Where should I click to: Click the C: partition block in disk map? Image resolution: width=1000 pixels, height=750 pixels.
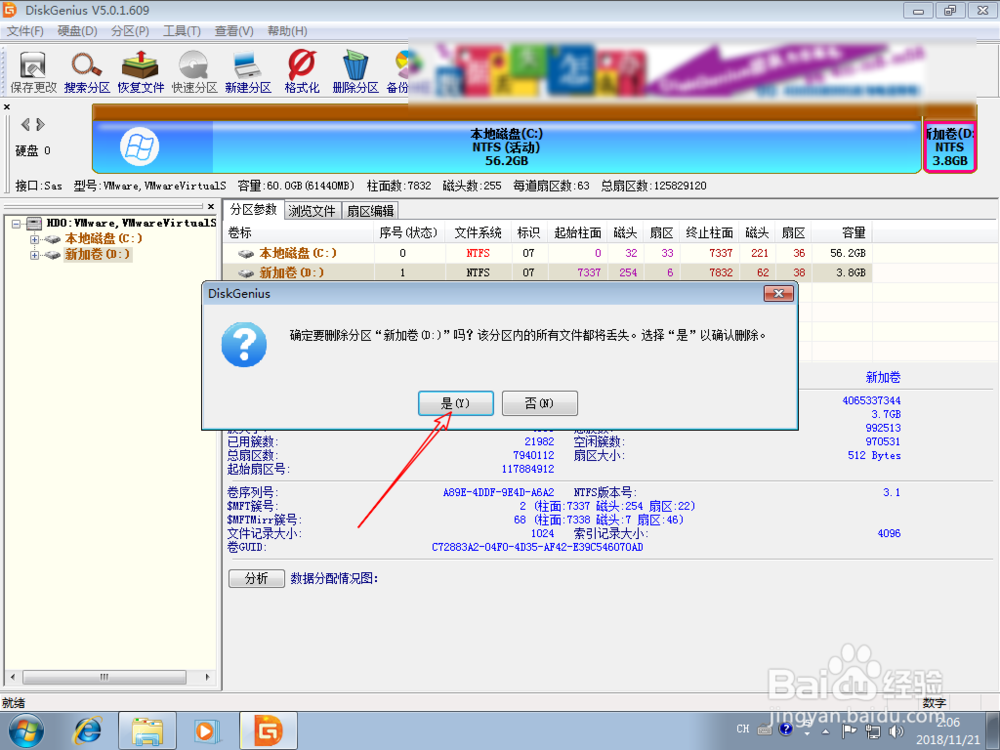tap(507, 147)
